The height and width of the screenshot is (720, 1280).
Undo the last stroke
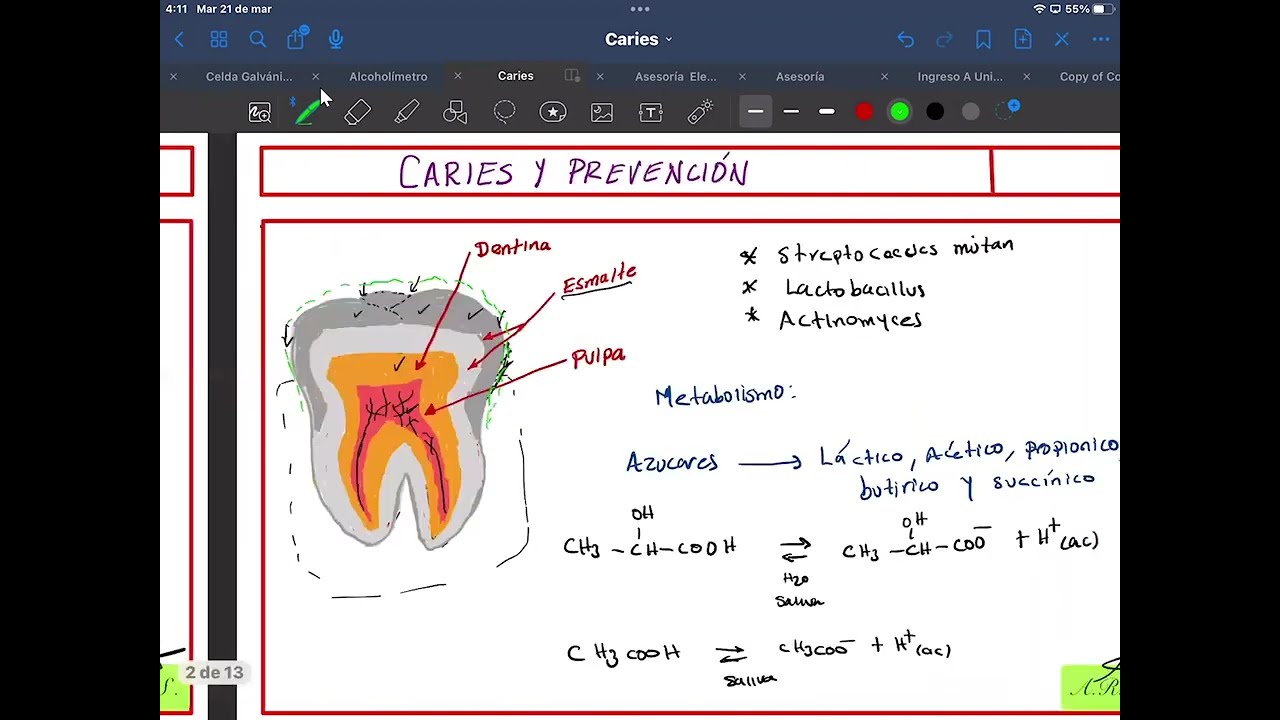tap(905, 39)
